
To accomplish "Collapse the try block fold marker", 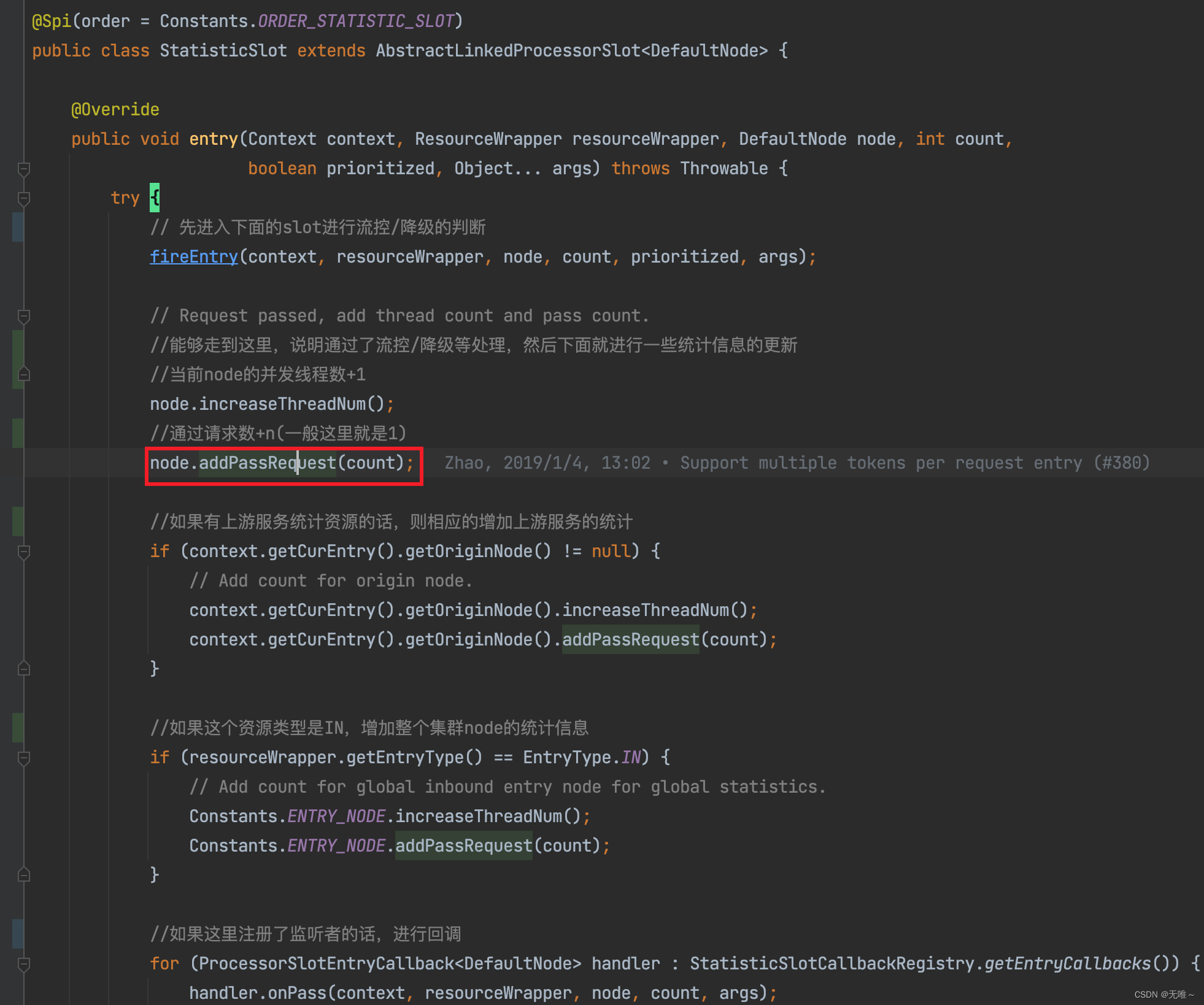I will pyautogui.click(x=24, y=198).
